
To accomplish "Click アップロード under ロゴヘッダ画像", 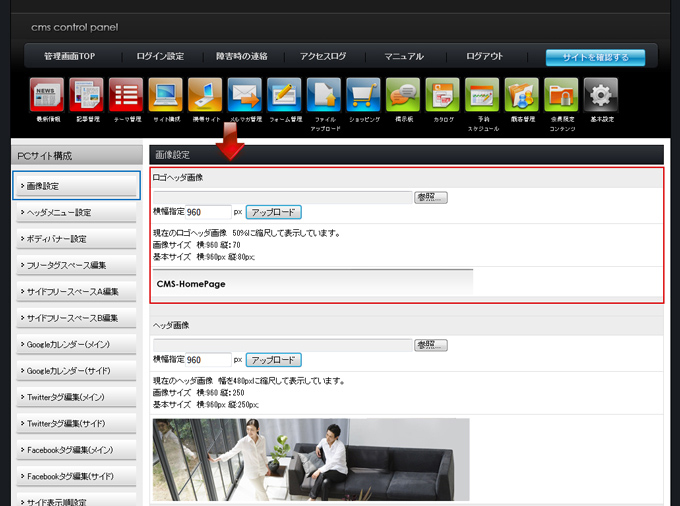I will (273, 212).
